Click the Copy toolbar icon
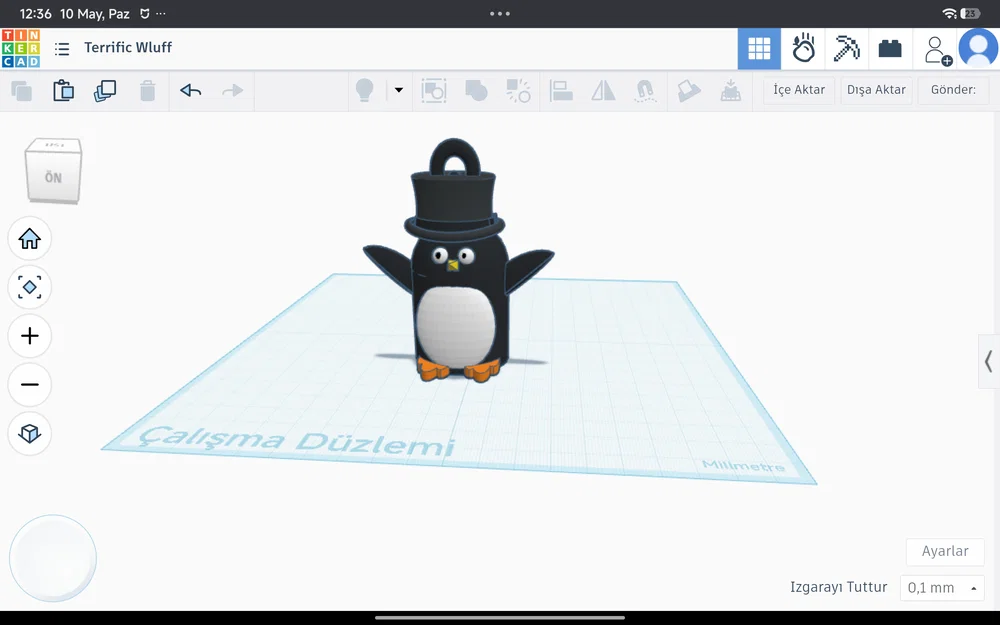 click(x=22, y=91)
